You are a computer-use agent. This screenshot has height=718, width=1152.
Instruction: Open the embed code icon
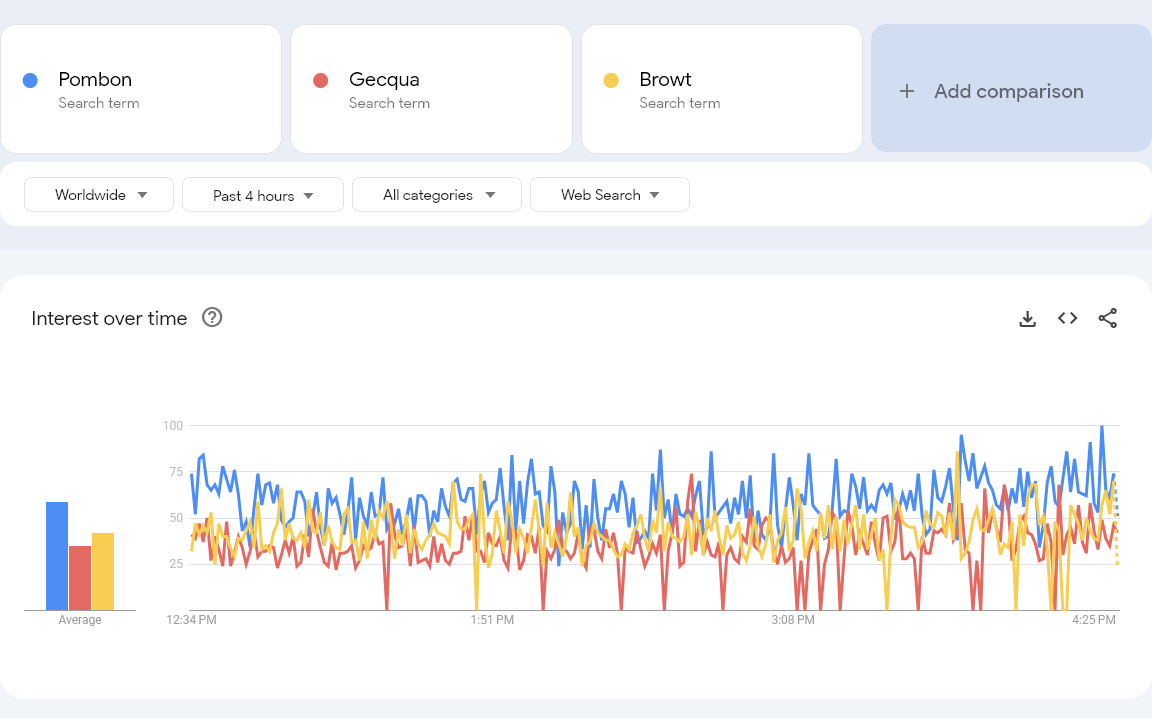point(1067,319)
